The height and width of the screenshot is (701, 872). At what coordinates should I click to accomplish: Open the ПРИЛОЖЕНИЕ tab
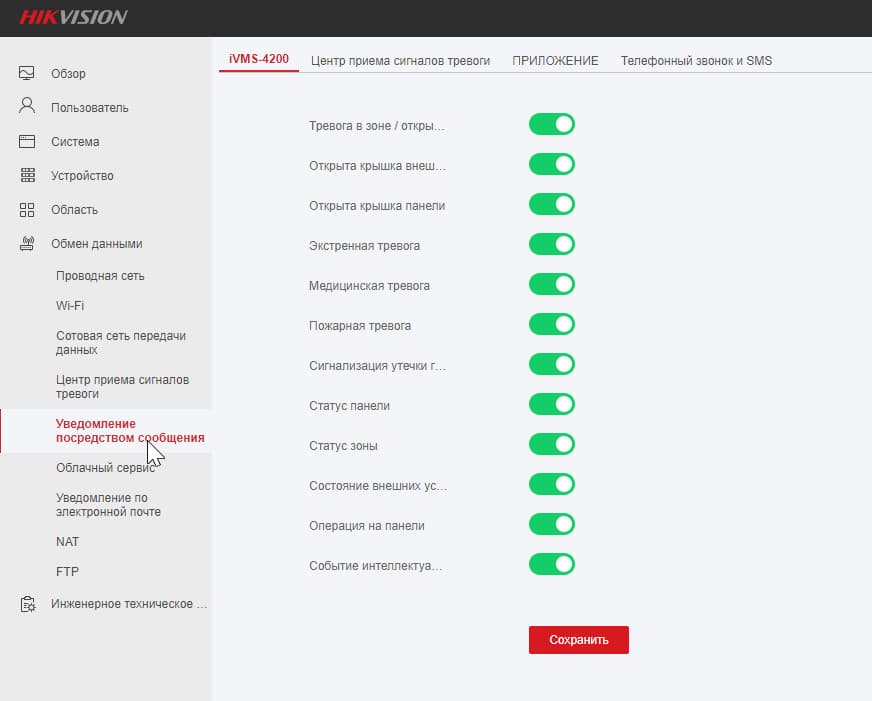click(555, 61)
